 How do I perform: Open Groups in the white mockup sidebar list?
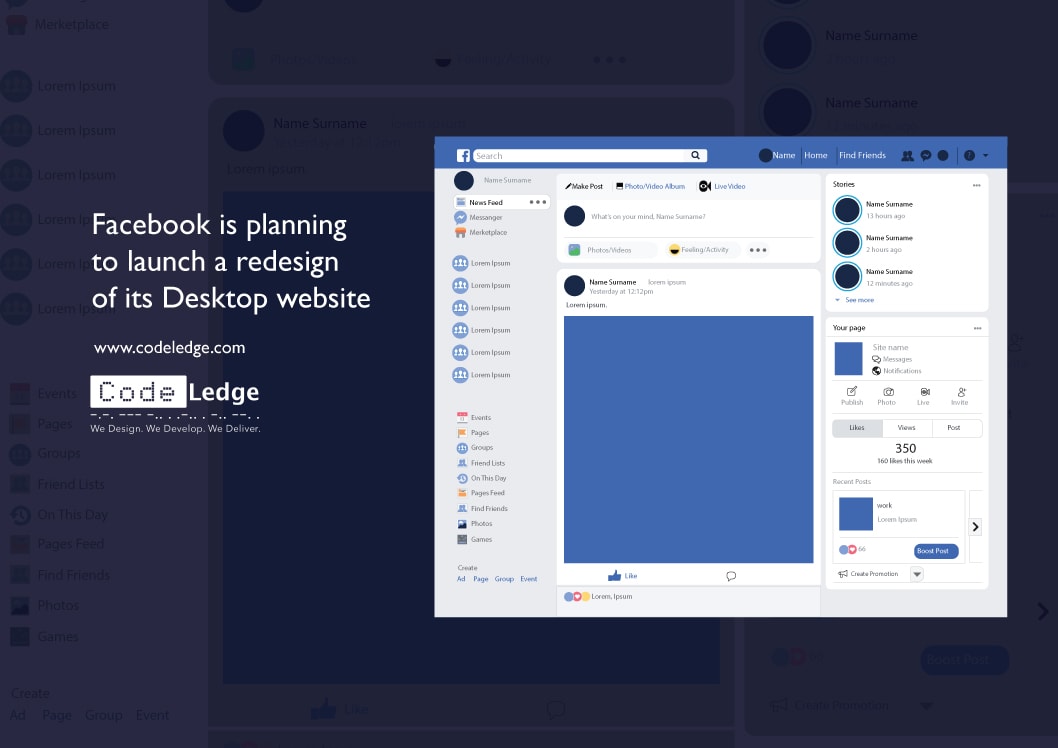475,448
